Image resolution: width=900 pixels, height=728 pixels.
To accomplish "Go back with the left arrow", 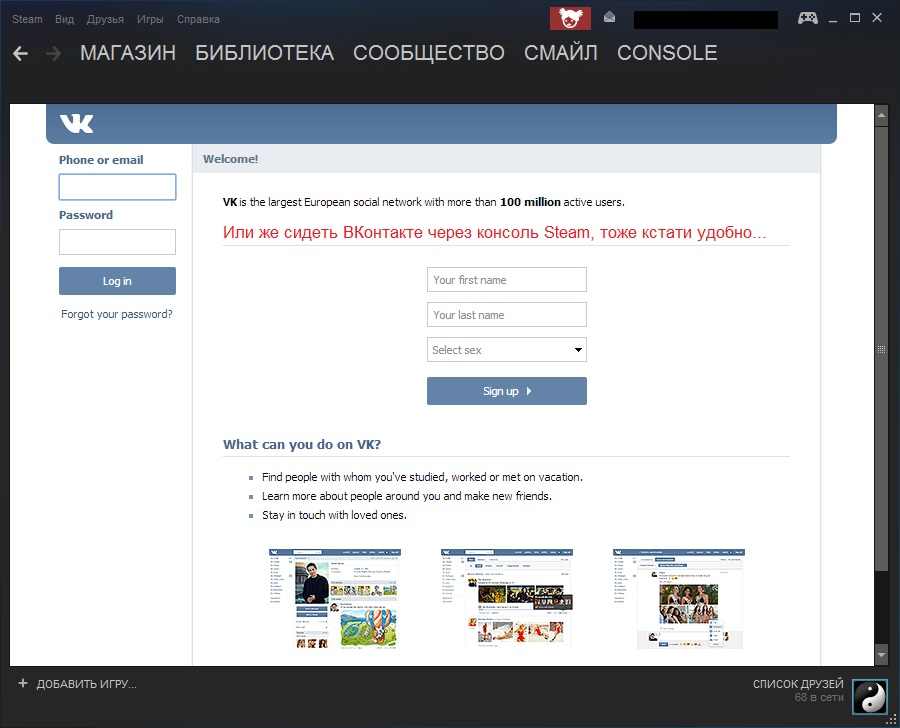I will pos(21,53).
